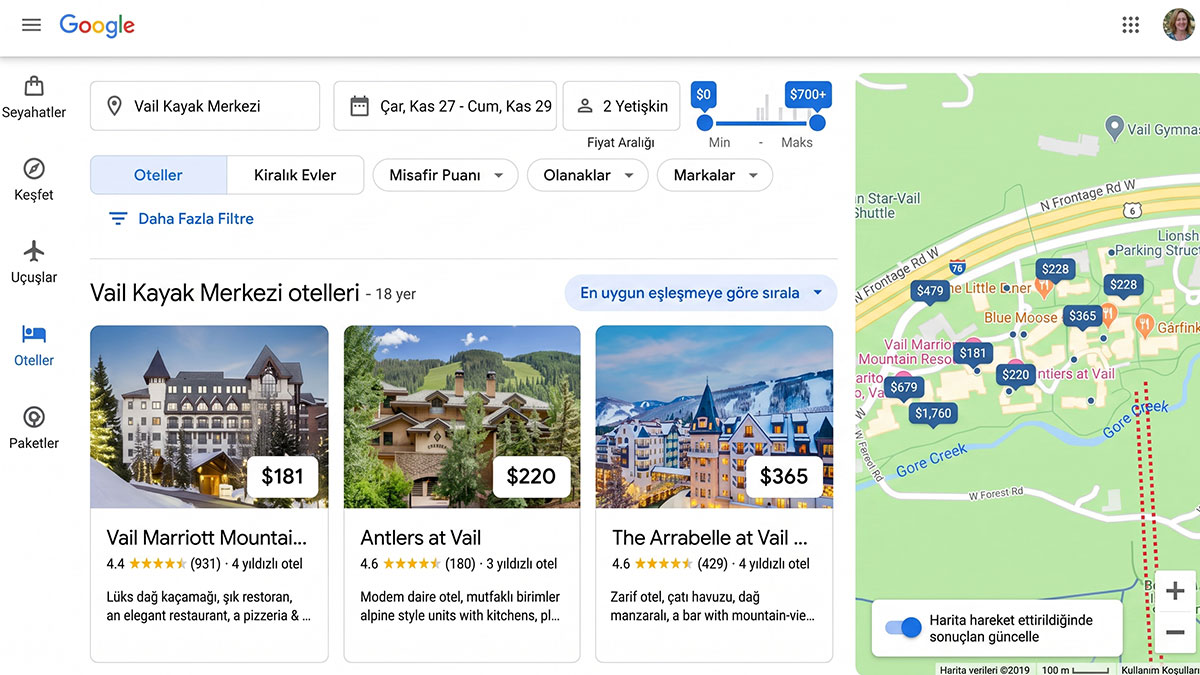Open the sort by best match dropdown
This screenshot has width=1200, height=675.
pos(701,293)
